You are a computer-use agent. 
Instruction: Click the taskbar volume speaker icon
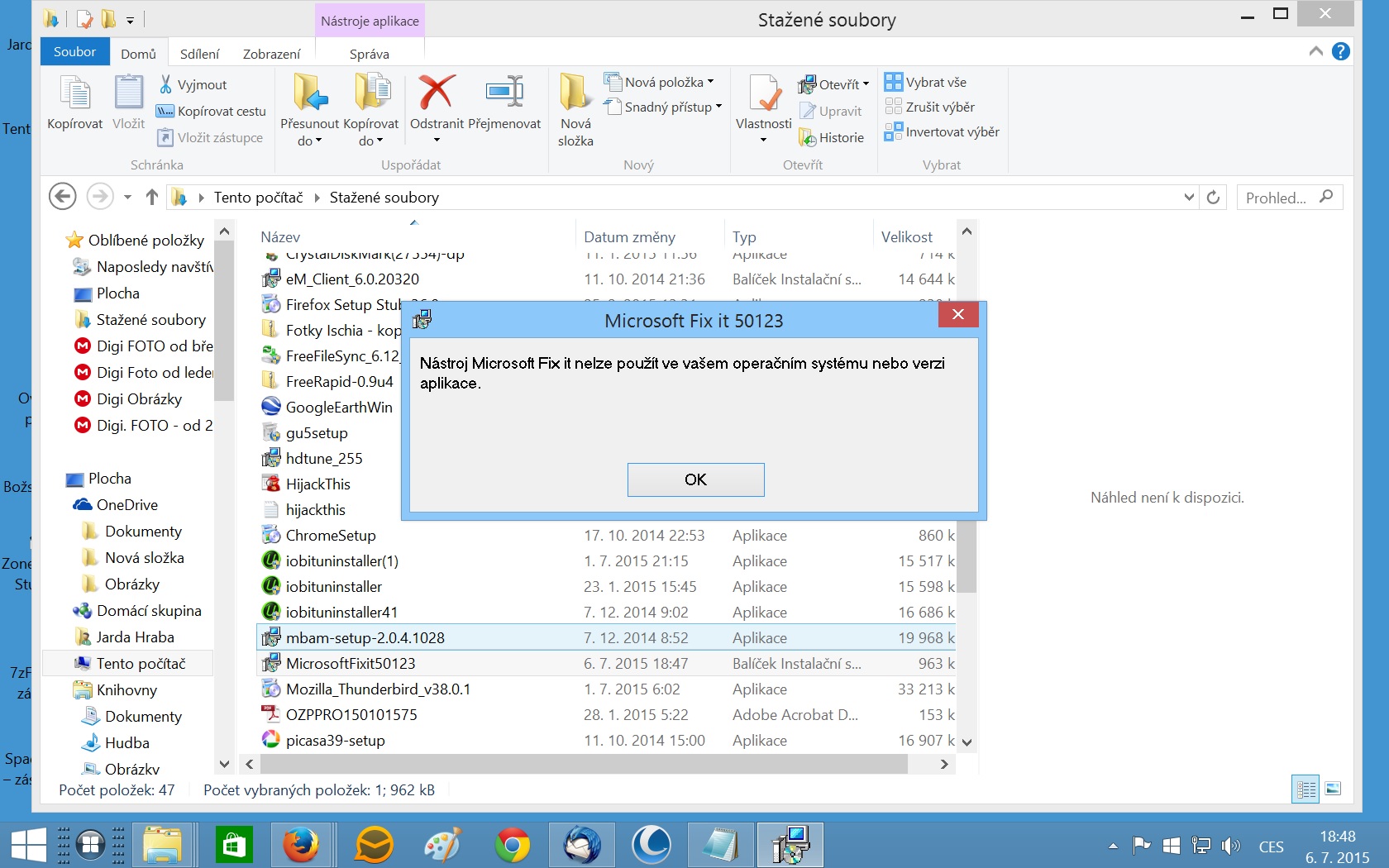1231,846
